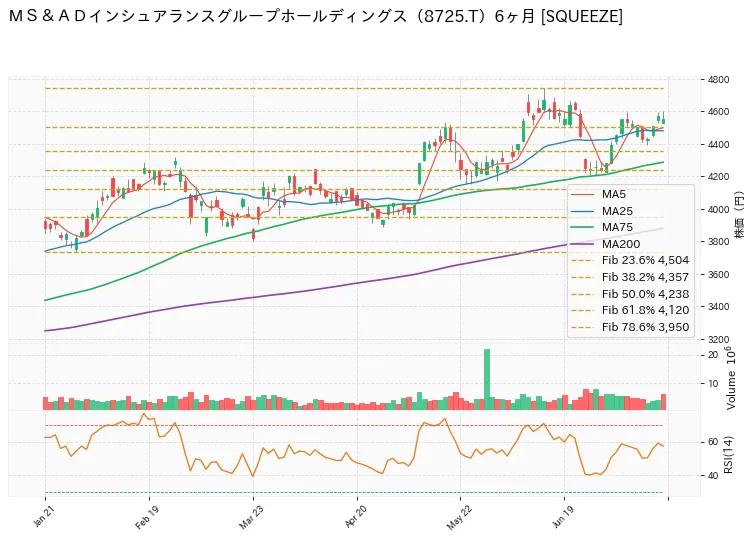The image size is (753, 540).
Task: Click the Feb 19 date axis label
Action: coord(146,519)
